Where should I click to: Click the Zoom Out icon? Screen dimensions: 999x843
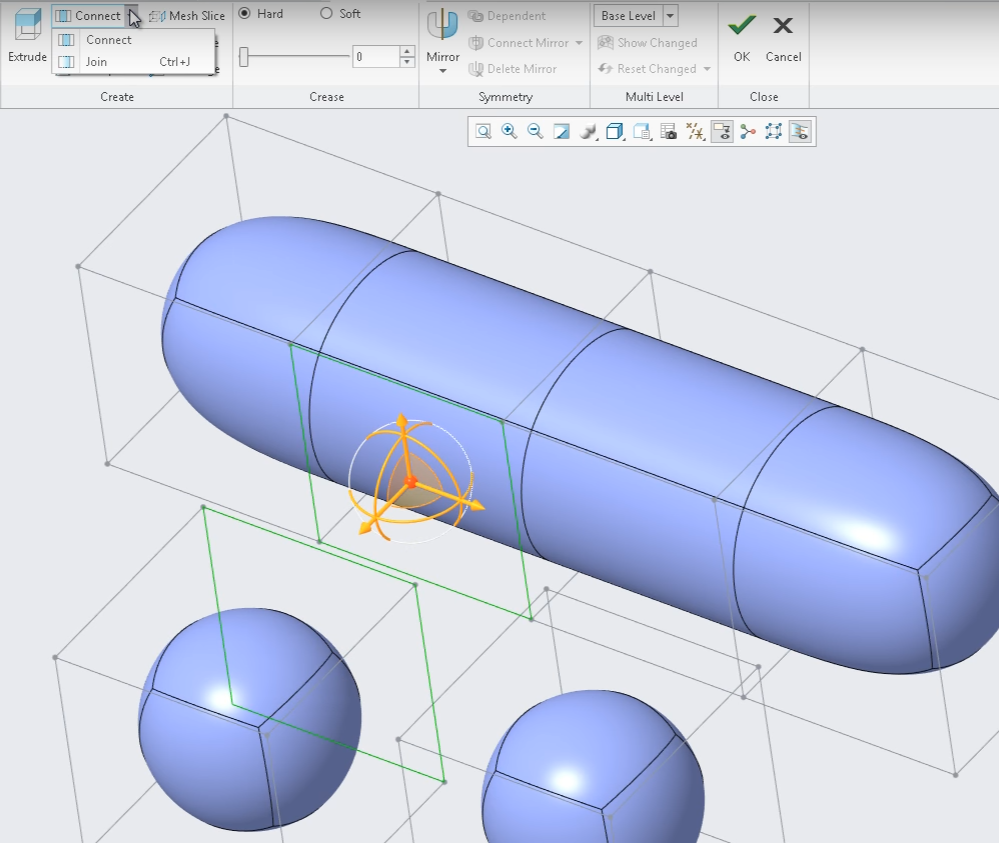[535, 132]
